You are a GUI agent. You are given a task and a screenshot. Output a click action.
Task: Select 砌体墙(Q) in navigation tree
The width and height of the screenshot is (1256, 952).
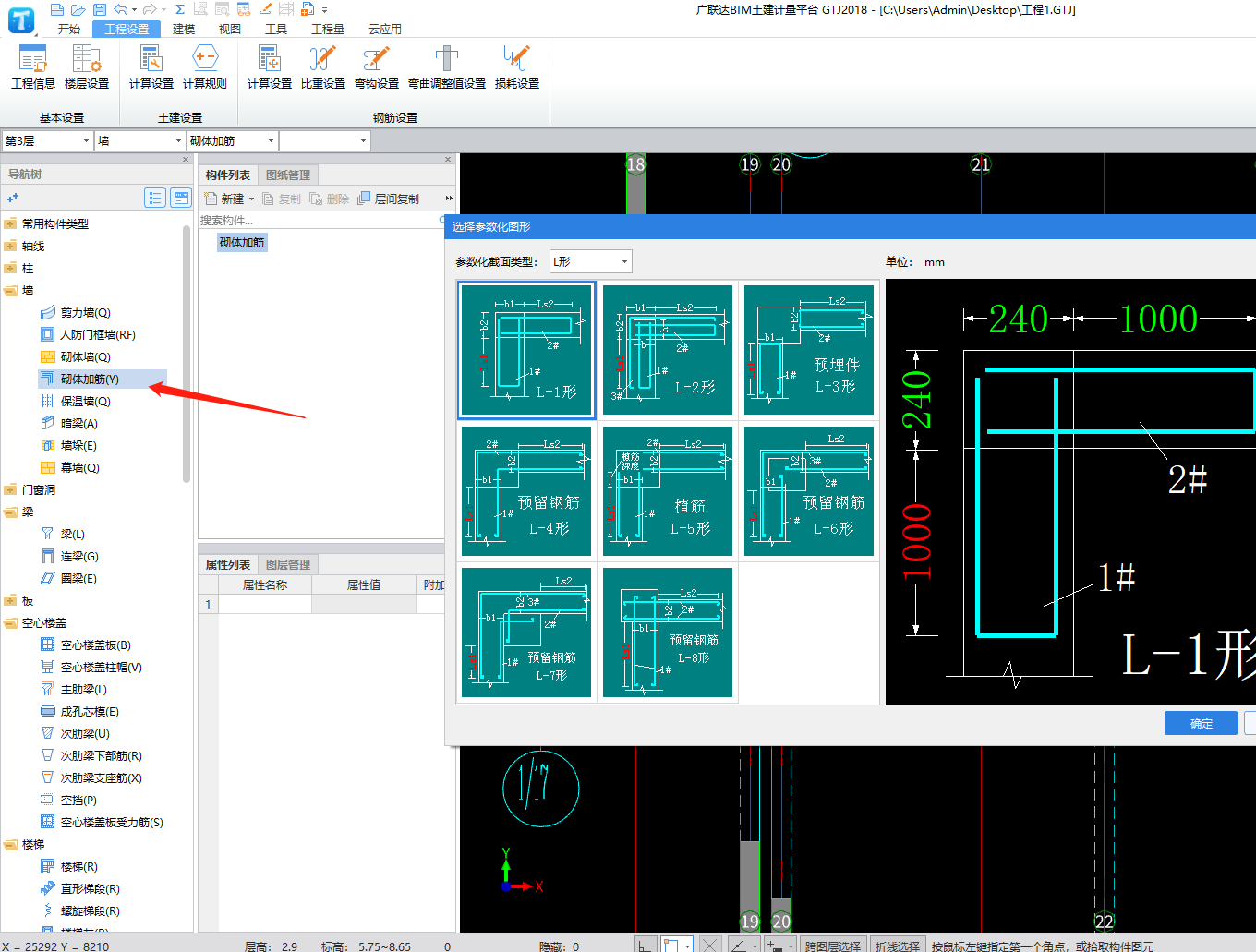[86, 356]
